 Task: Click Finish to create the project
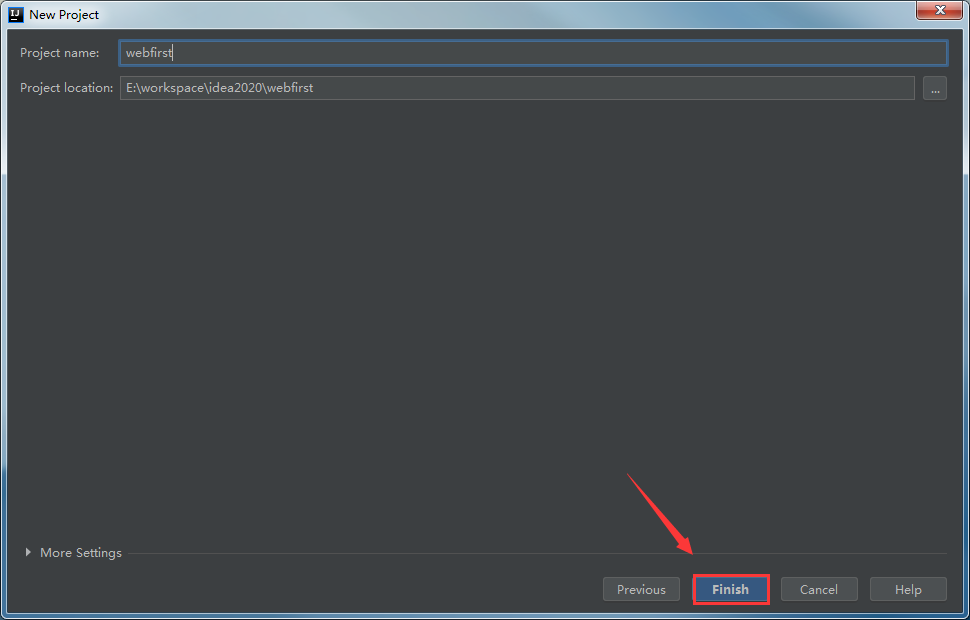(731, 589)
